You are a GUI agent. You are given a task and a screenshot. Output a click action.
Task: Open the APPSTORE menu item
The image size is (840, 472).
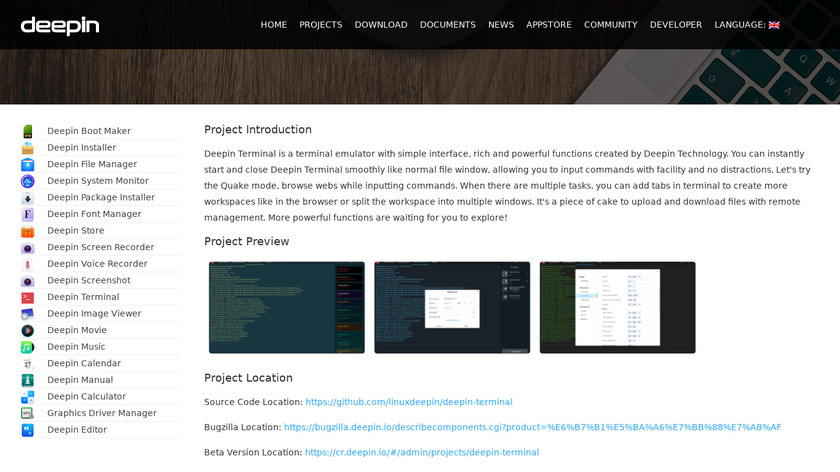pos(549,25)
